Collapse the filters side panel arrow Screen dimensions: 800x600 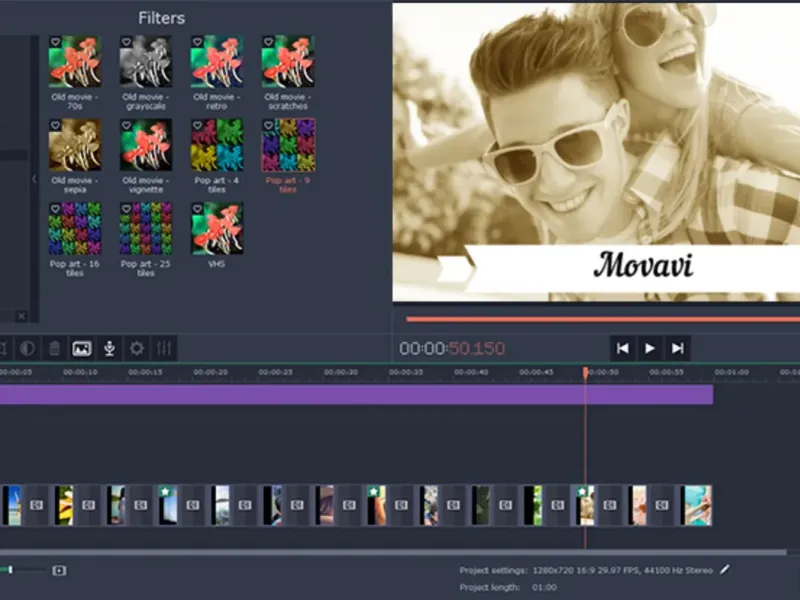33,179
